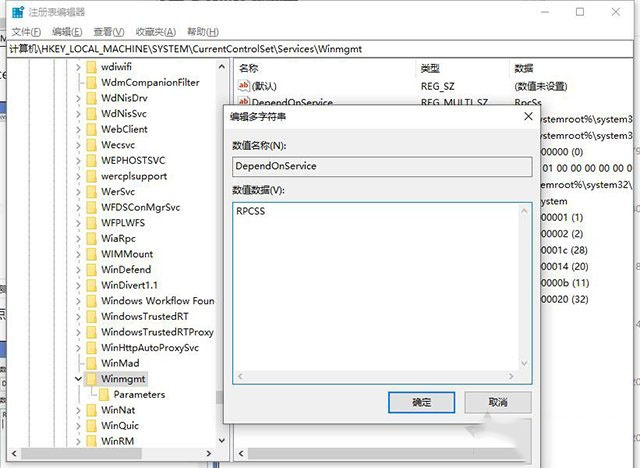The height and width of the screenshot is (468, 640).
Task: Collapse the Winmgmt tree node
Action: (x=78, y=379)
